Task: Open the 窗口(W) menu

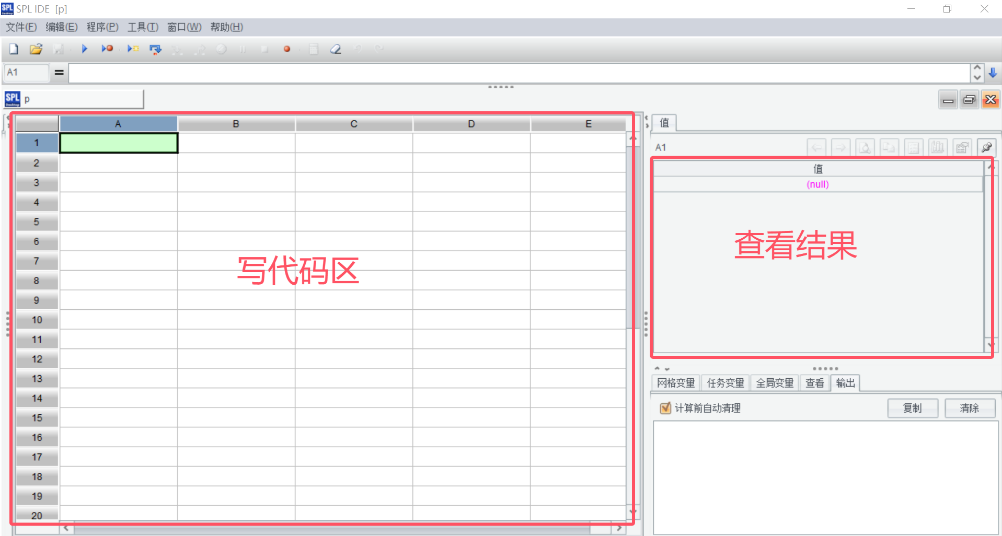Action: [x=184, y=27]
